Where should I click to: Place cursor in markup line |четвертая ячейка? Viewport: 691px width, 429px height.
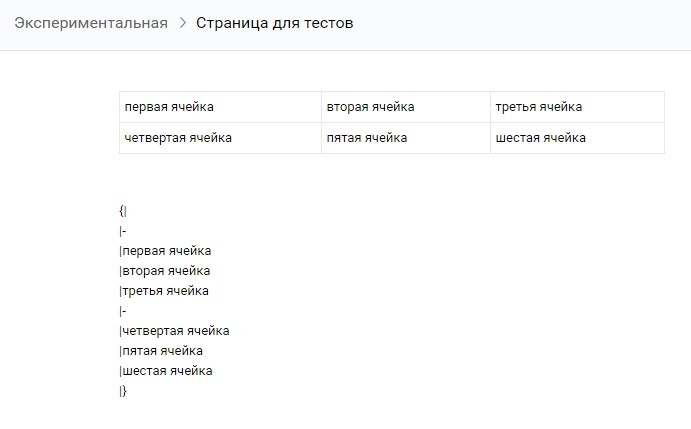(x=174, y=331)
